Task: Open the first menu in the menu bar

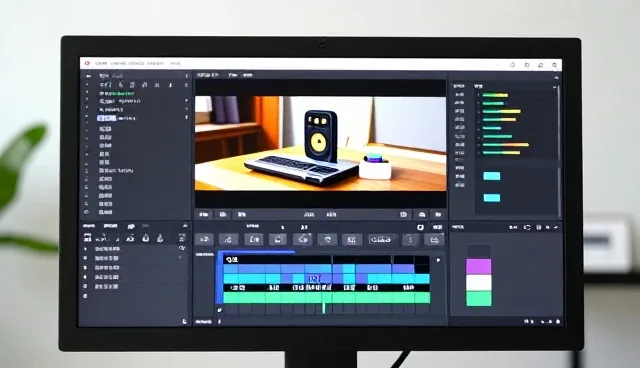Action: pos(101,63)
